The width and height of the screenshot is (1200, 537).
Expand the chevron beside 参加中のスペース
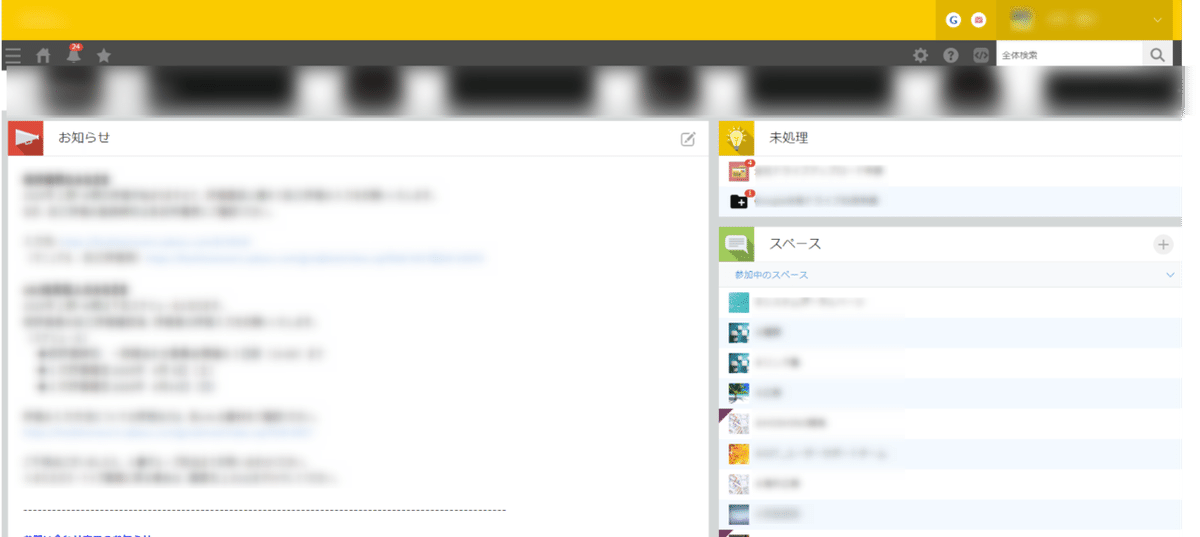click(1170, 274)
